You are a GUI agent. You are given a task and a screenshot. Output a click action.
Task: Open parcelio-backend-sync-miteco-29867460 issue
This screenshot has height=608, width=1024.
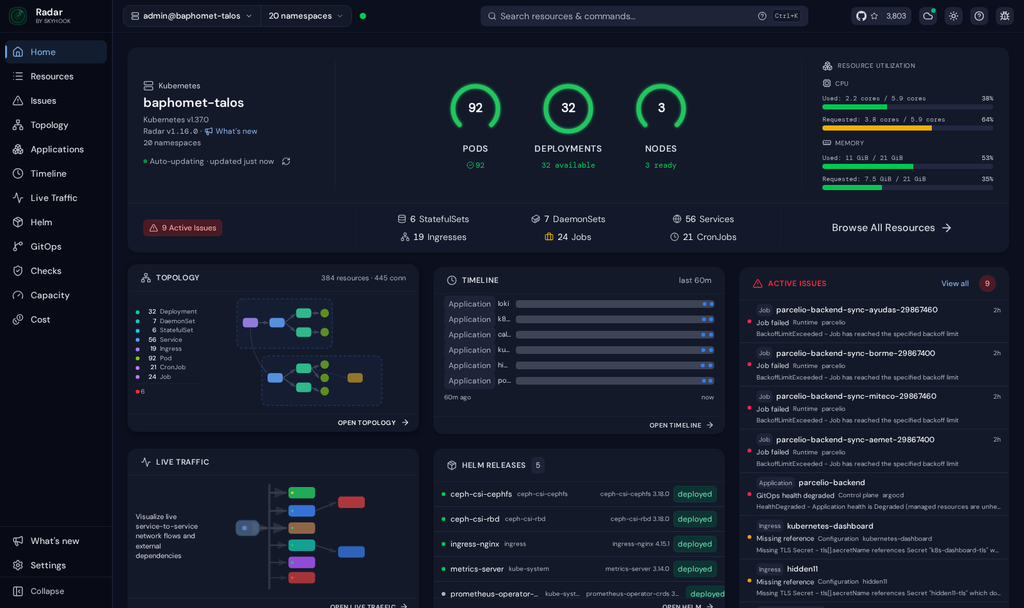(x=874, y=408)
